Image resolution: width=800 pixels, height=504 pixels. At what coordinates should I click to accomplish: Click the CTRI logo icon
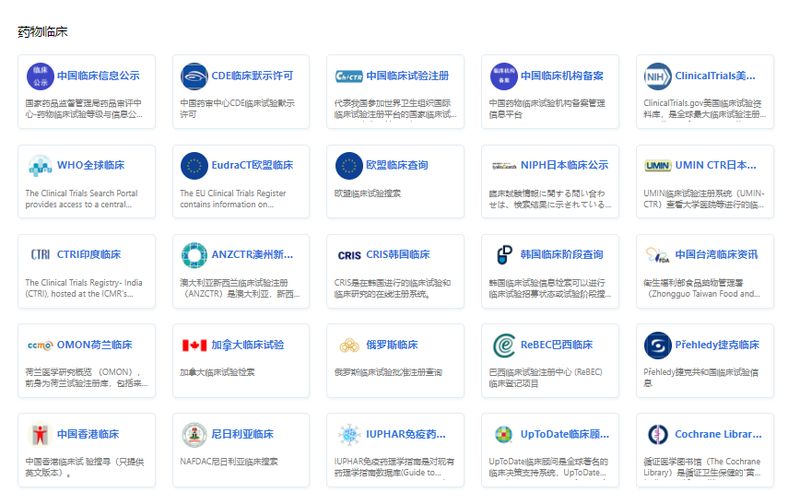[40, 254]
